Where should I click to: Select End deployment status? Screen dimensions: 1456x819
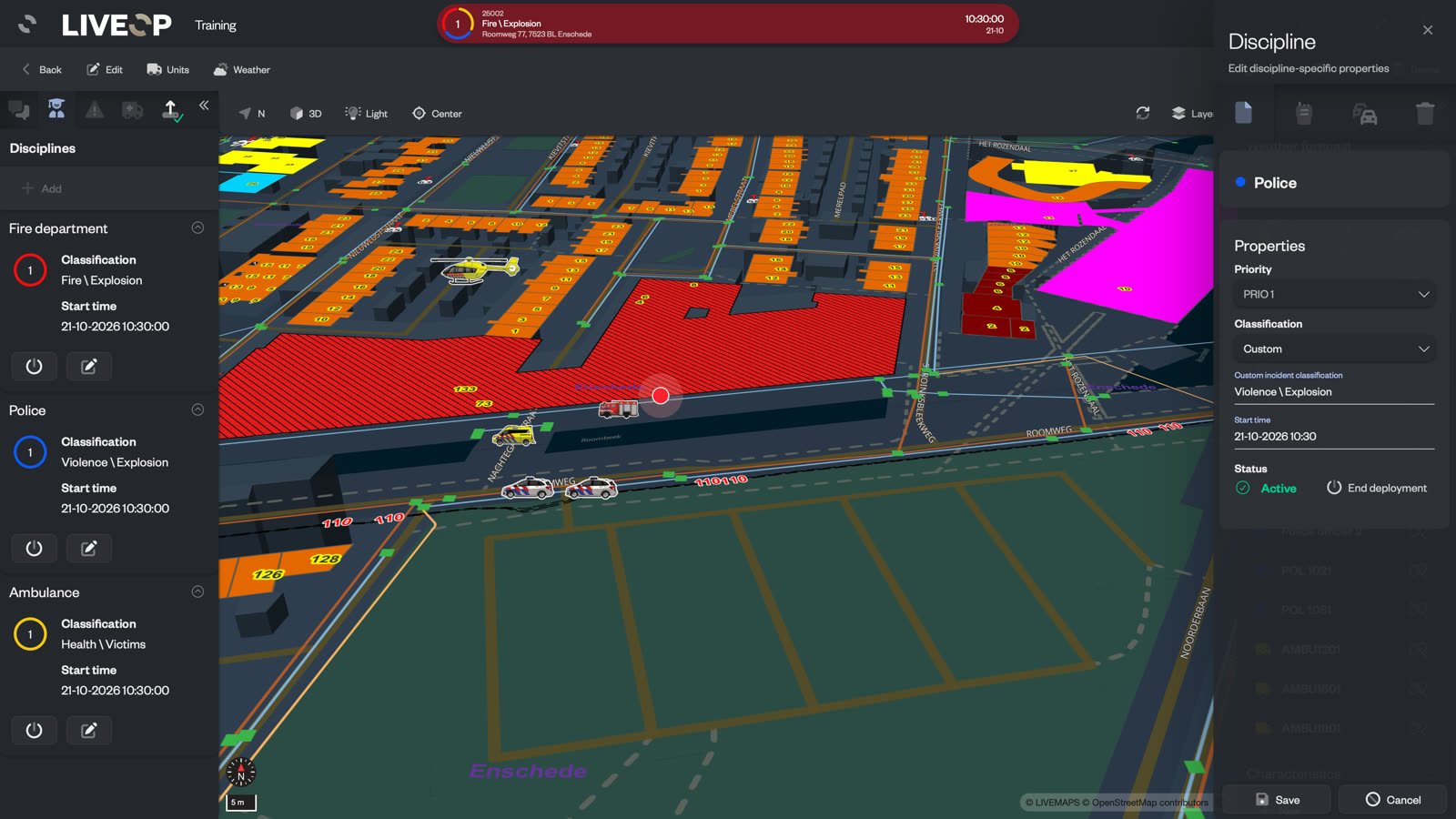(x=1376, y=488)
